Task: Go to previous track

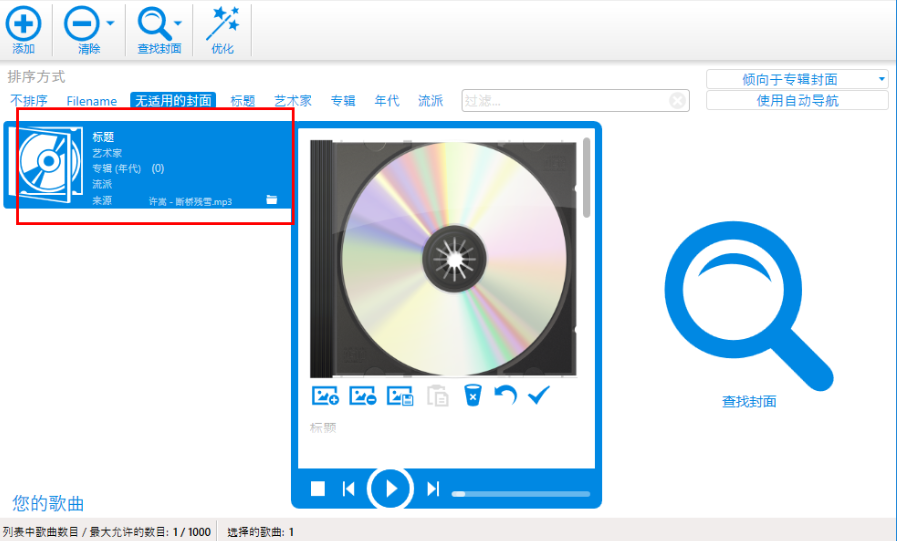Action: pos(349,489)
